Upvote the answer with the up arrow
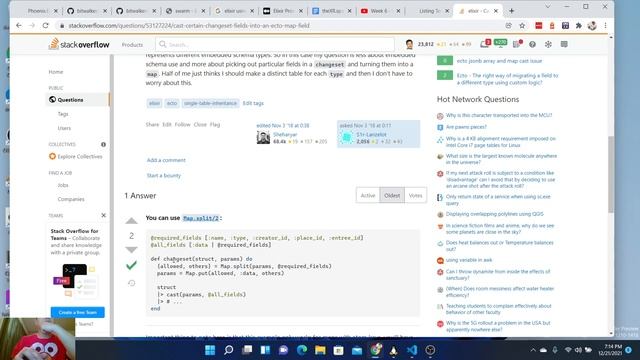This screenshot has height=360, width=640. click(131, 221)
